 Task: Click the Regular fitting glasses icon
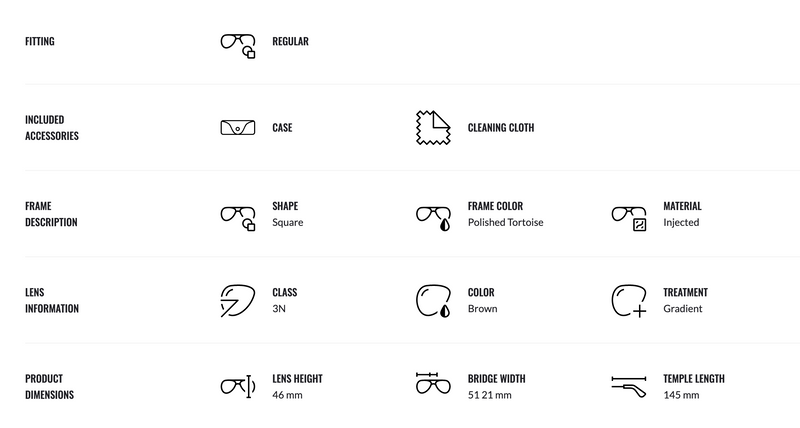tap(238, 44)
